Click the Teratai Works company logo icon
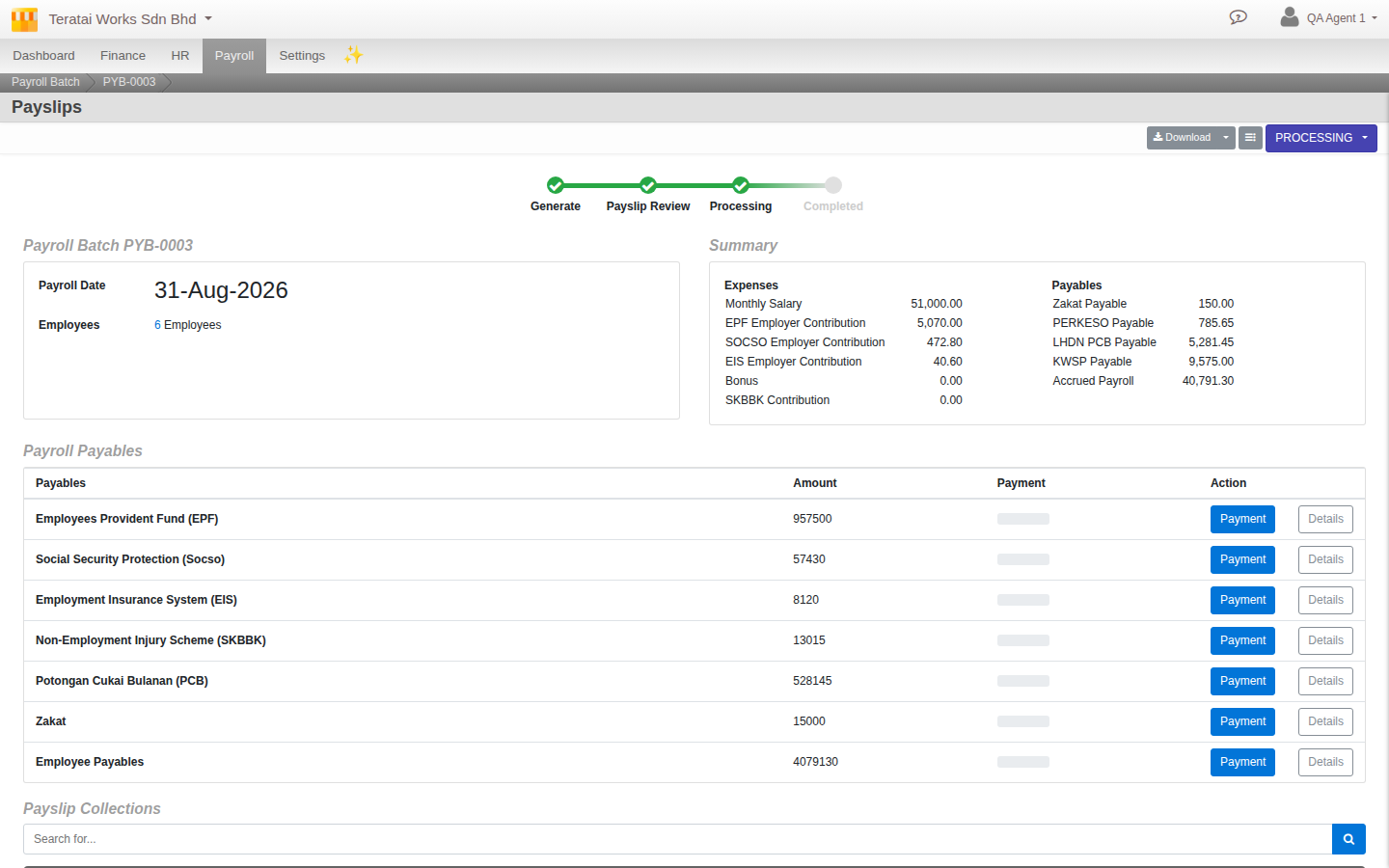The width and height of the screenshot is (1389, 868). 24,19
